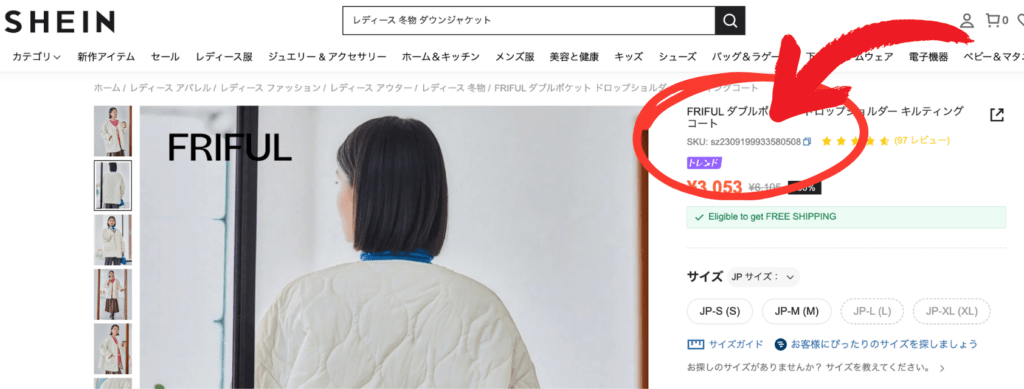Viewport: 1024px width, 389px height.
Task: Open the 97 レビュー link
Action: [x=921, y=141]
